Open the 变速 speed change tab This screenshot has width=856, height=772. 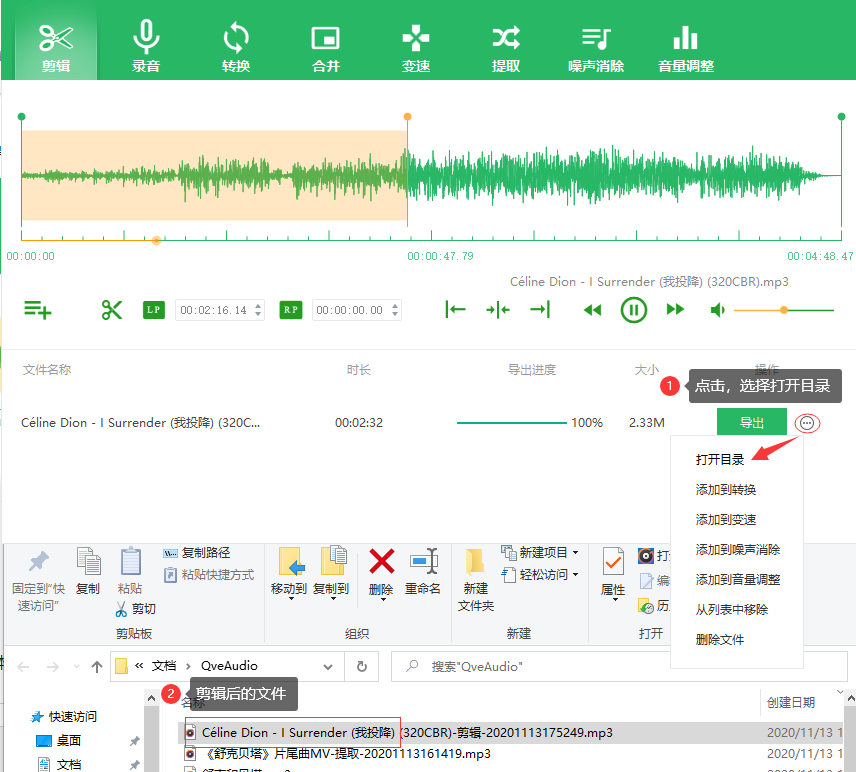pos(416,47)
